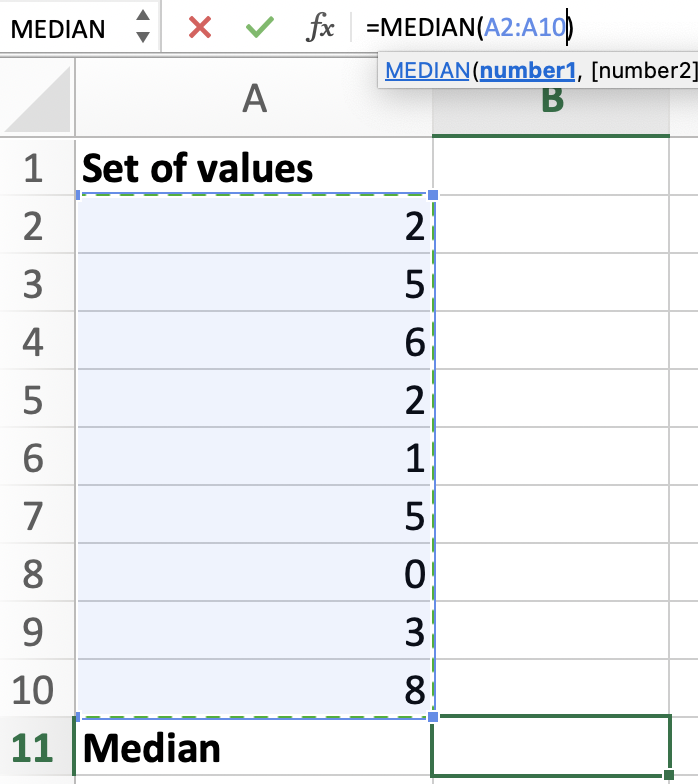Click cell A8 containing 0

pos(254,573)
